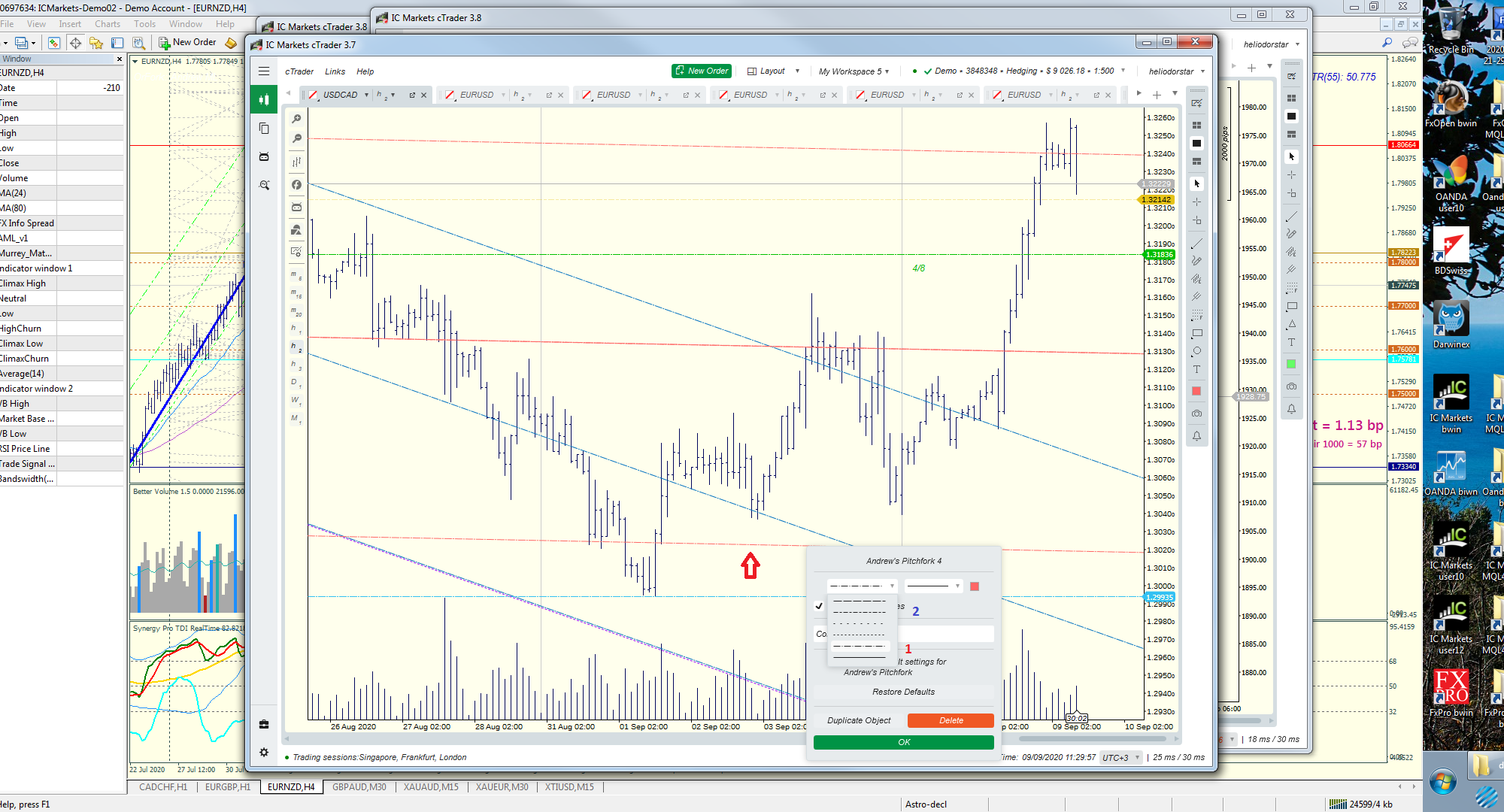Open UTC+3 timezone dropdown
This screenshot has width=1504, height=812.
tap(1120, 758)
